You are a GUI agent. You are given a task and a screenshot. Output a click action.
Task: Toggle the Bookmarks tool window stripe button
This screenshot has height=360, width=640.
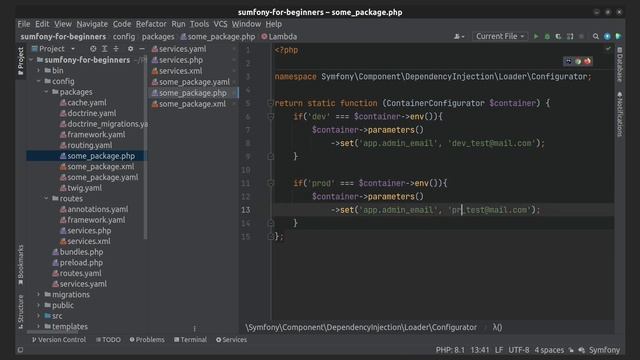pyautogui.click(x=21, y=265)
